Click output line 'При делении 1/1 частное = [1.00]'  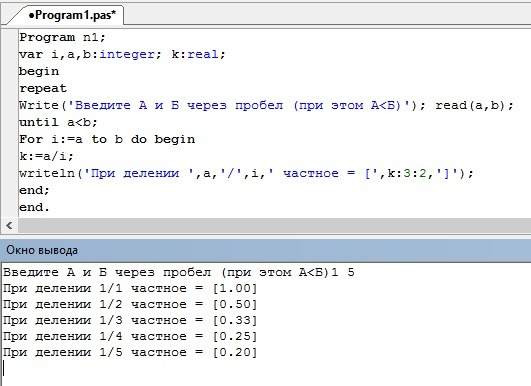pyautogui.click(x=130, y=288)
